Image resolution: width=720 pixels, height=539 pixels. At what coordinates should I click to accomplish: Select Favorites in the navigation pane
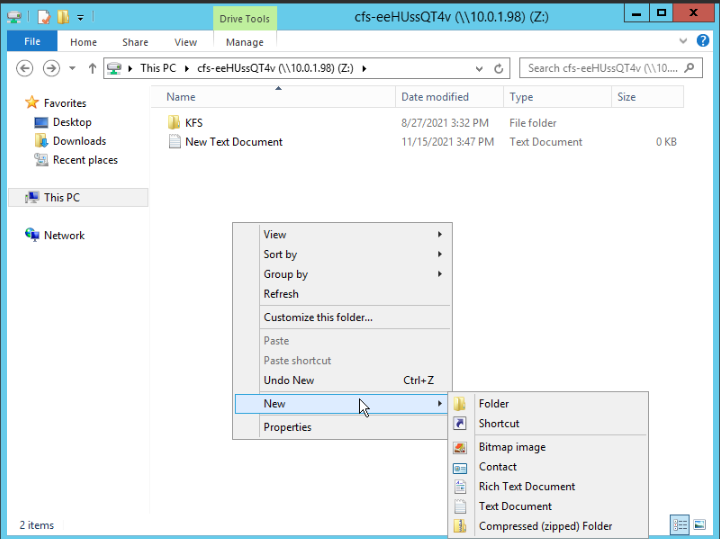65,103
